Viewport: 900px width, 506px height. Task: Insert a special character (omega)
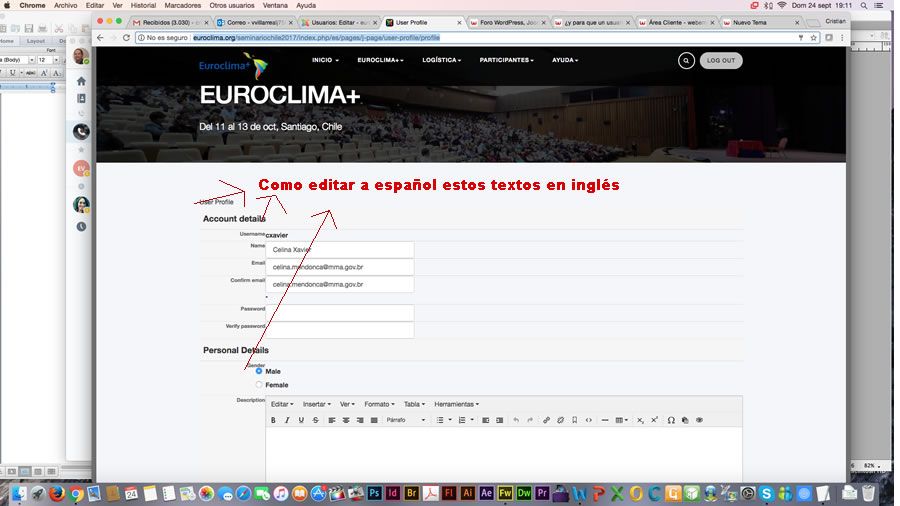point(671,420)
